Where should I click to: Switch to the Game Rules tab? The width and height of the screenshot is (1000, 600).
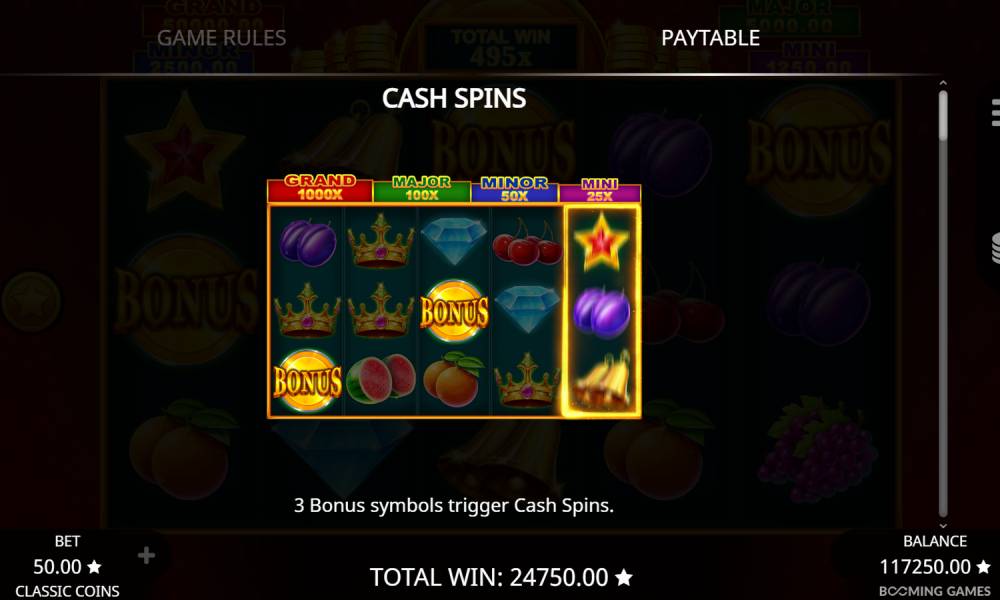coord(221,38)
